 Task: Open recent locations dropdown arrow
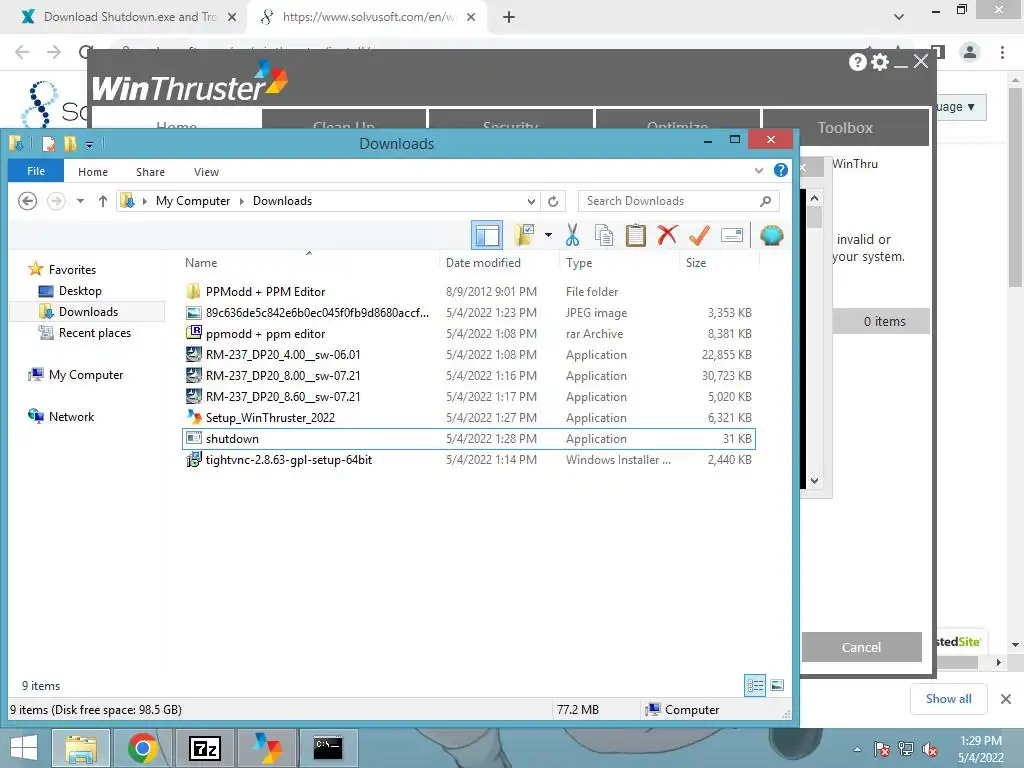click(80, 201)
